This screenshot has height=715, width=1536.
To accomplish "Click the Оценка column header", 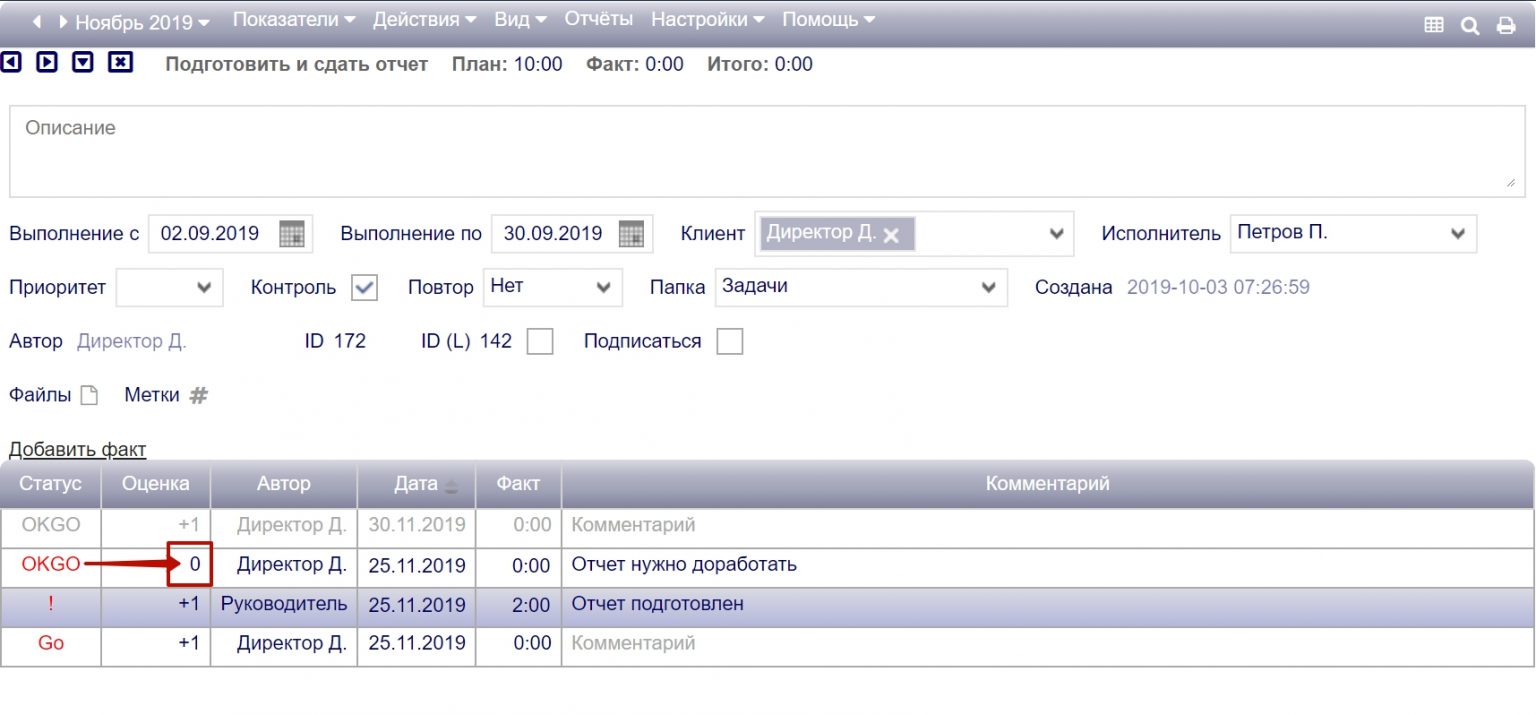I will (x=155, y=484).
